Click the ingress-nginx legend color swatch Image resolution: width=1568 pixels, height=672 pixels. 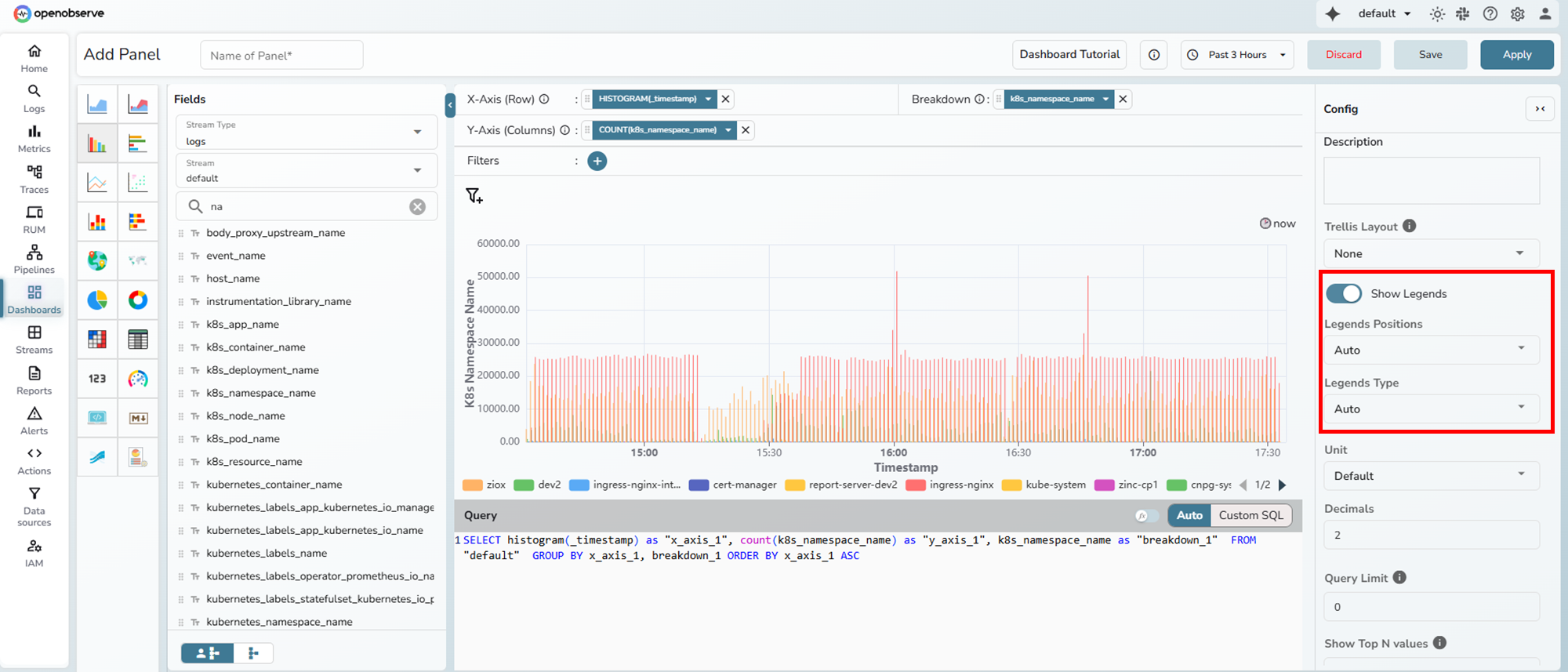click(915, 485)
